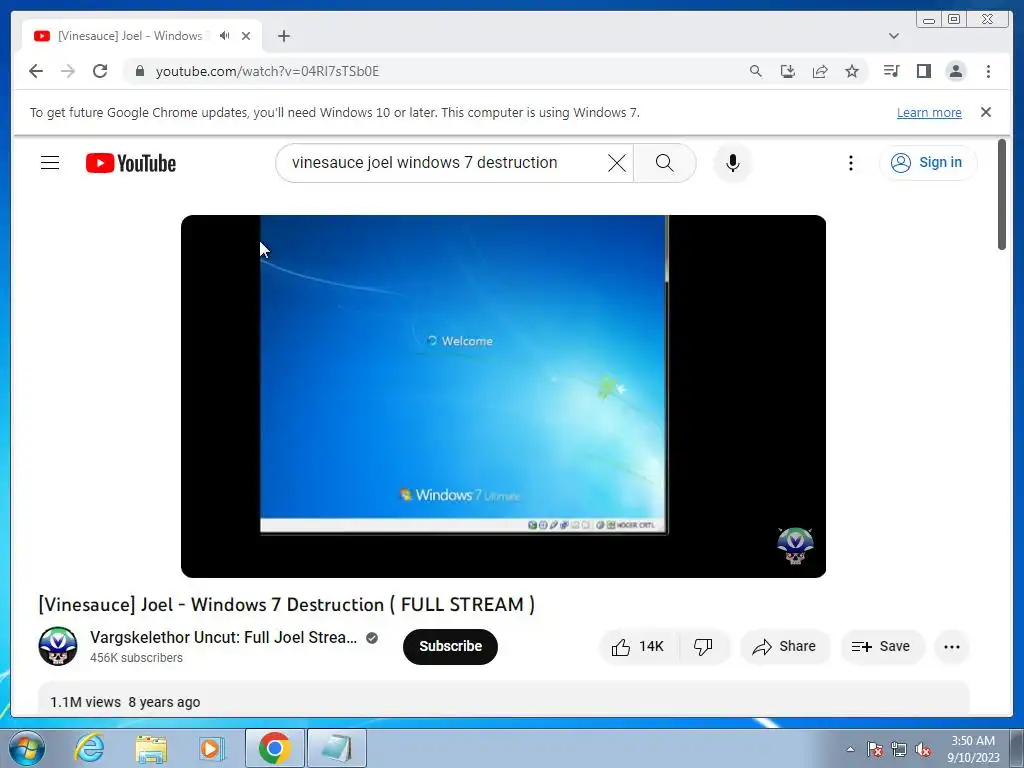Clear the YouTube search query
This screenshot has width=1024, height=768.
pos(616,163)
